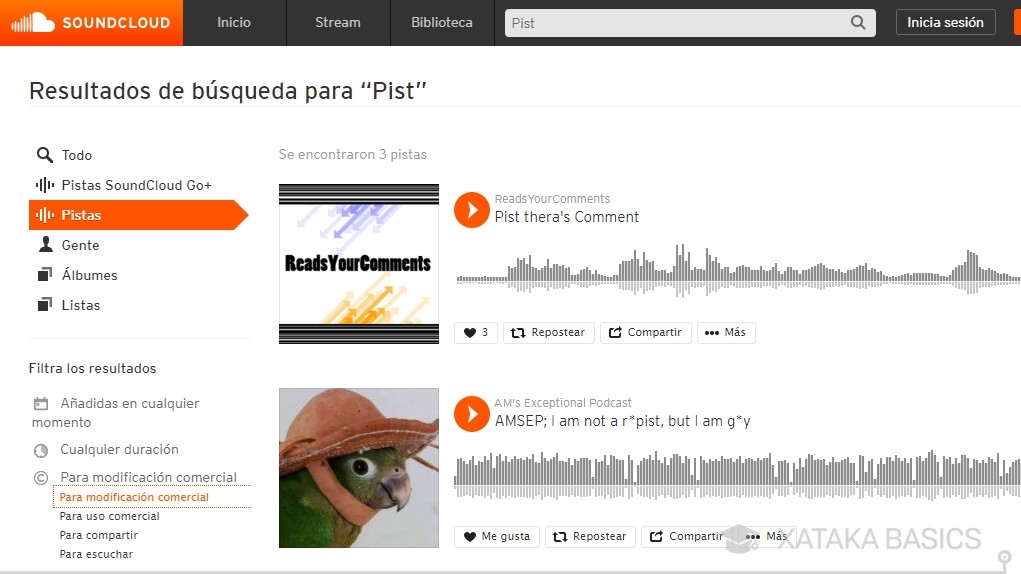
Task: Filter results by Gente
Action: tap(80, 245)
